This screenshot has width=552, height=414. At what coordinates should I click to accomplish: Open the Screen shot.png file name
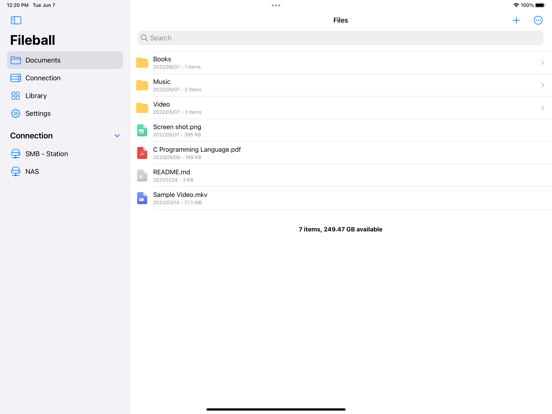pos(177,127)
